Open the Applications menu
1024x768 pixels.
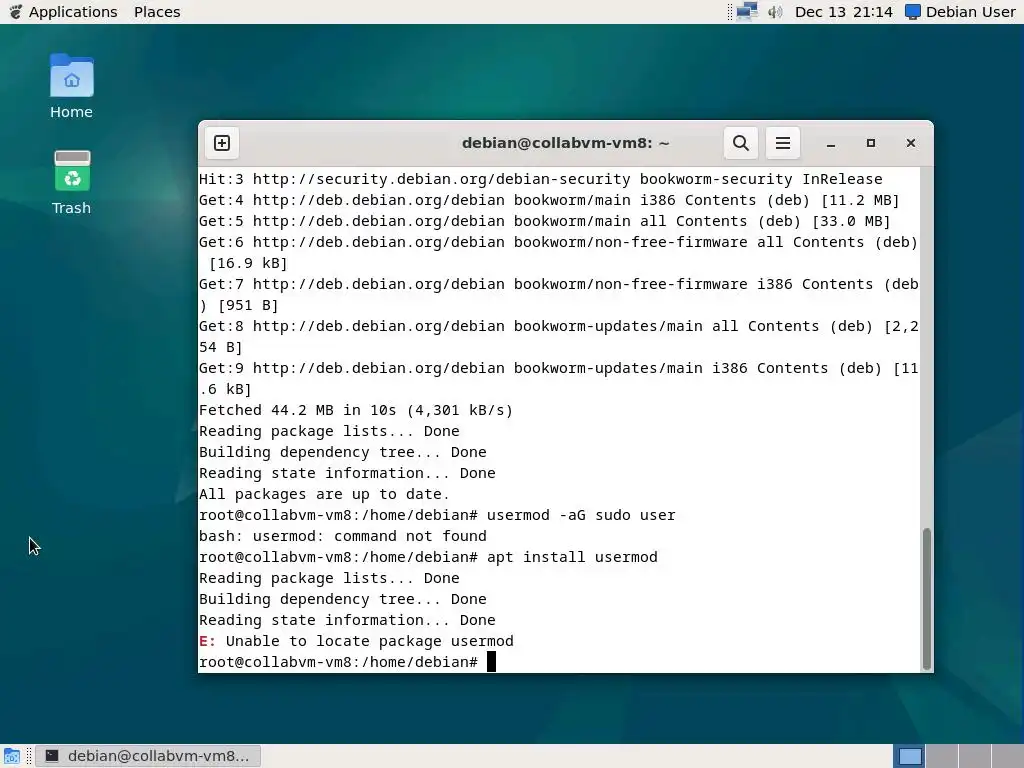coord(73,12)
